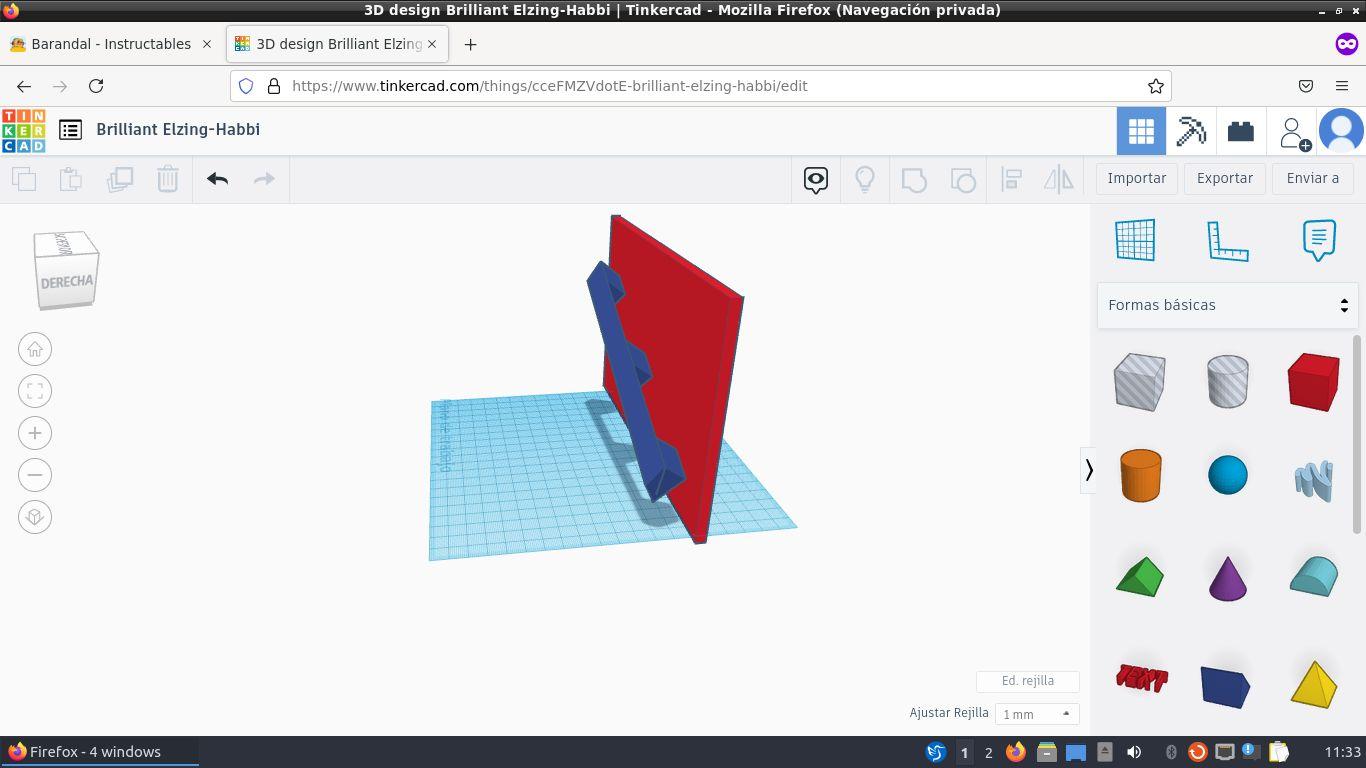
Task: Redo the last action
Action: [264, 179]
